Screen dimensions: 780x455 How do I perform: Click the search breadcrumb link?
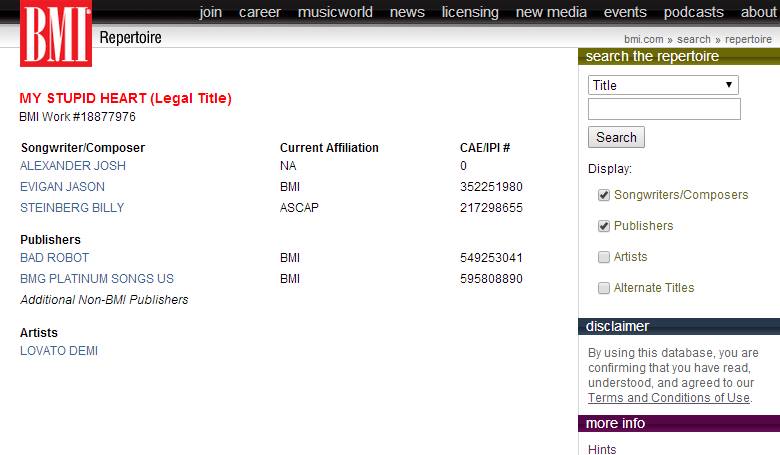click(693, 39)
